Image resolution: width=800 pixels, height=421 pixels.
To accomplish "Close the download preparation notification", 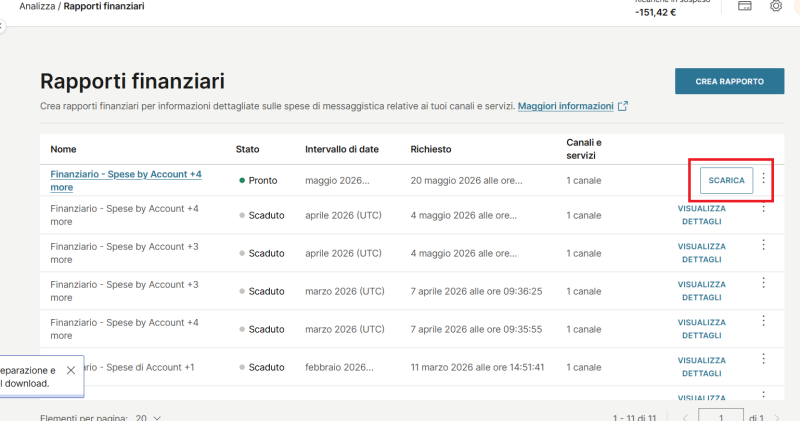I will click(71, 370).
